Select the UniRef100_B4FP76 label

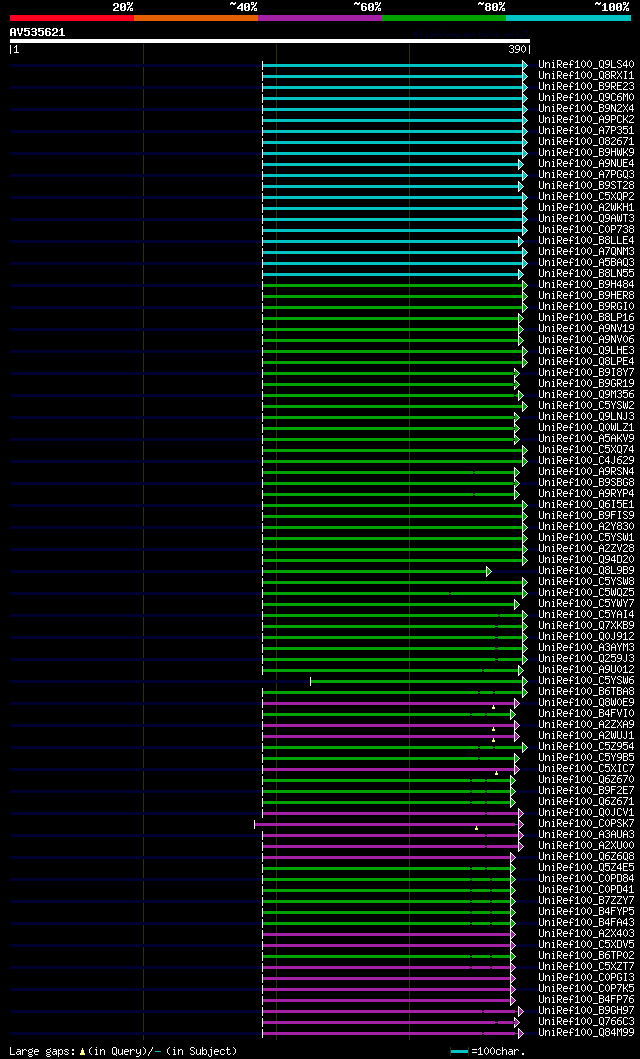587,1000
